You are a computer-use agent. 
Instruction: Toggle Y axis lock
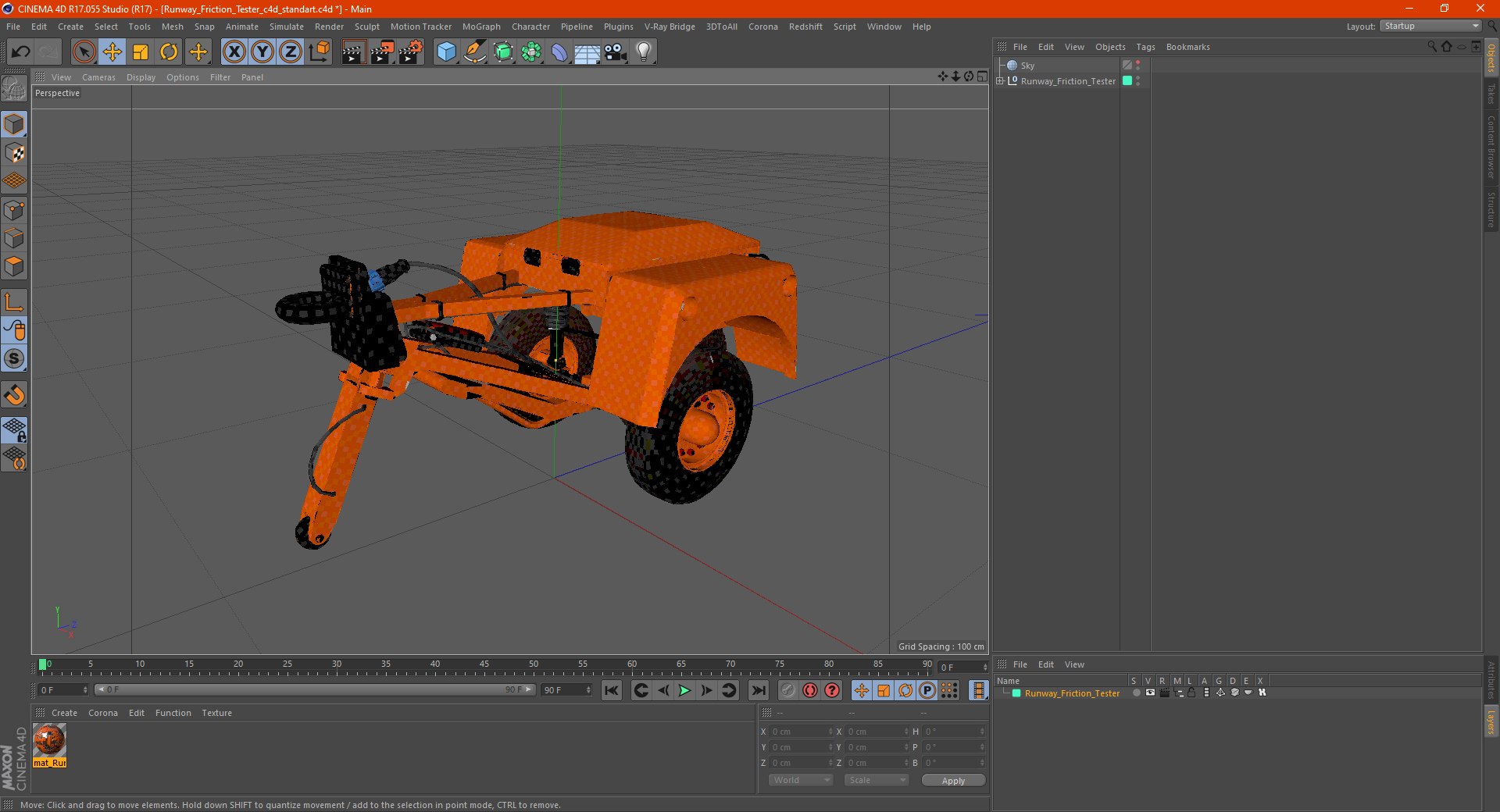tap(262, 52)
